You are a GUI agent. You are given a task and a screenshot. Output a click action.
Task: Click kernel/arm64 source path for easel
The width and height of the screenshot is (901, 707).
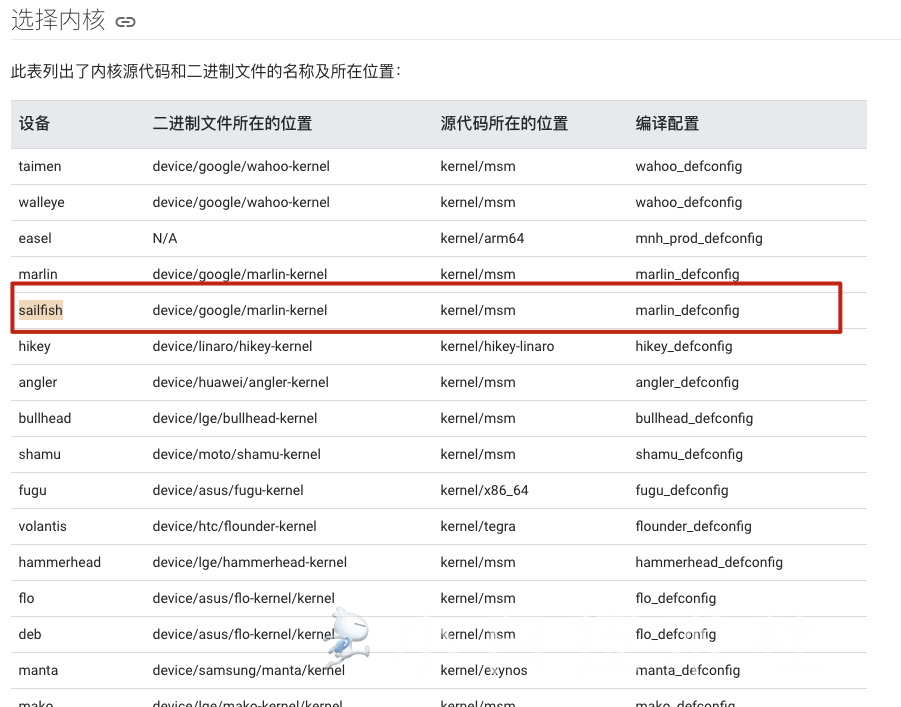click(482, 239)
